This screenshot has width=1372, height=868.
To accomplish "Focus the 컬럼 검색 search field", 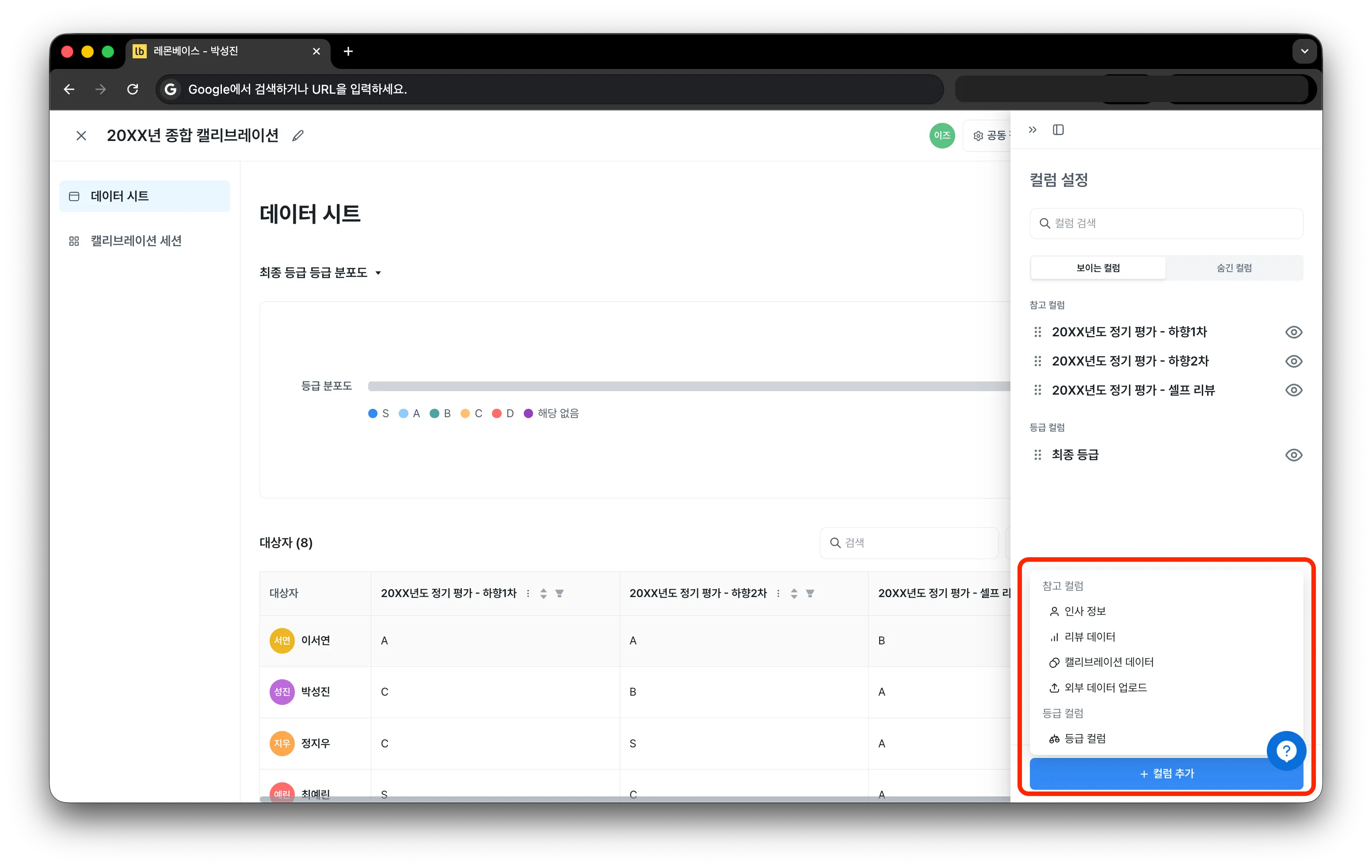I will (x=1166, y=223).
